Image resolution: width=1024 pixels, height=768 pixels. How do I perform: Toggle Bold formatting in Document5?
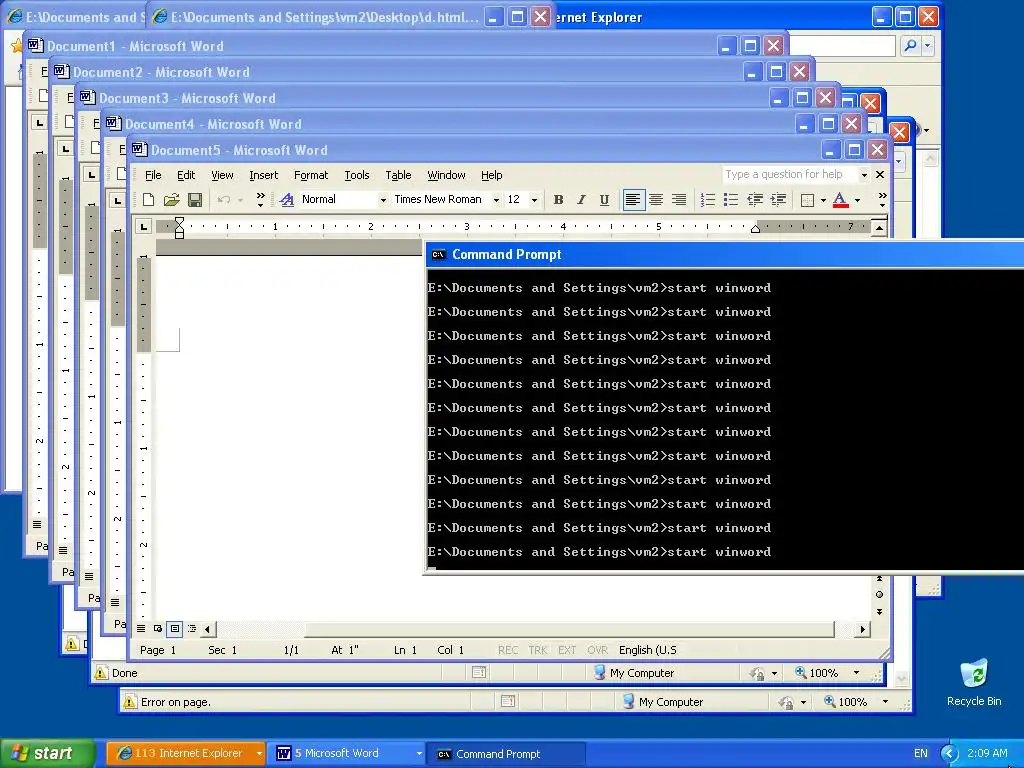point(558,200)
